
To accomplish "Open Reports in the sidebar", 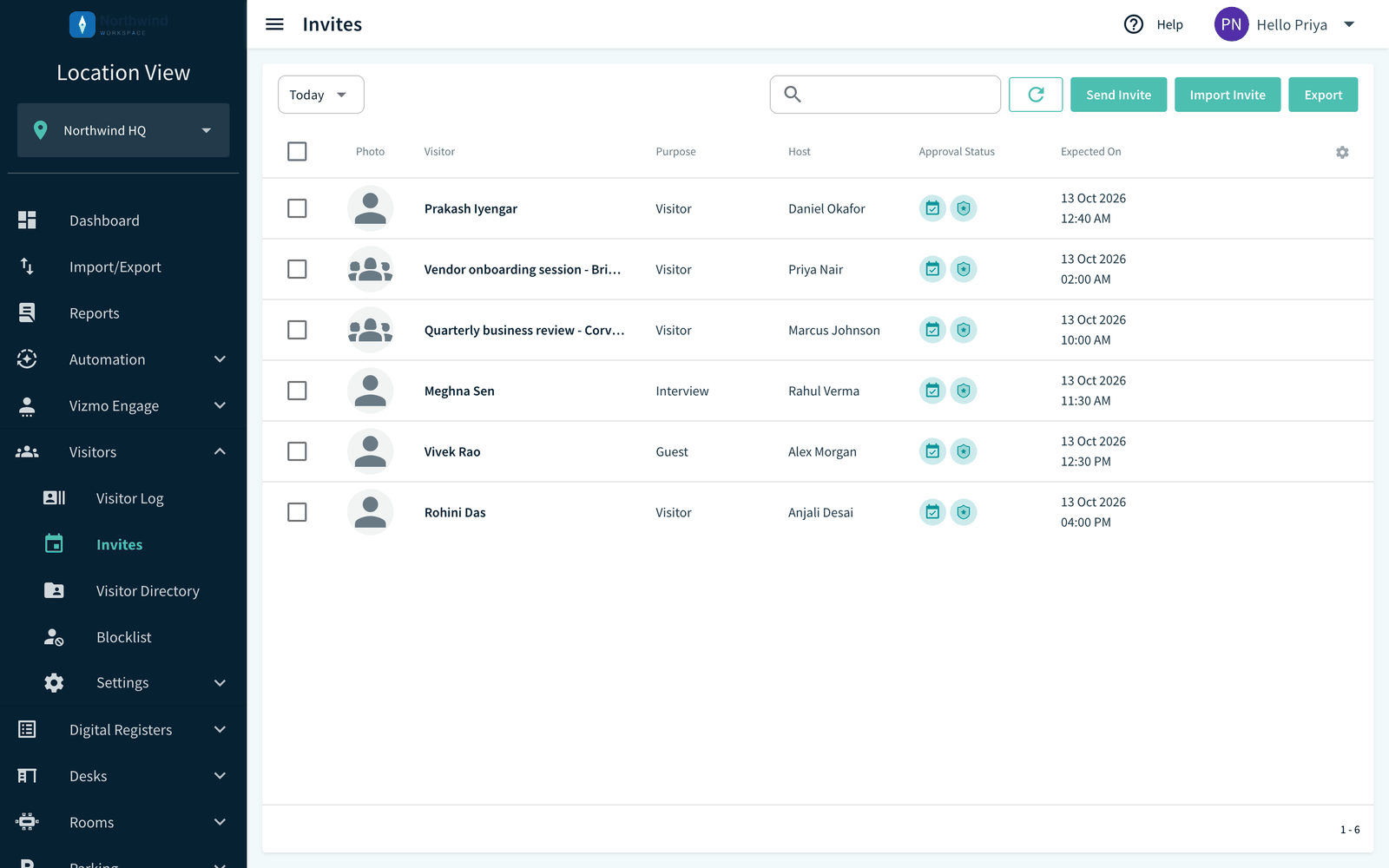I will 123,312.
